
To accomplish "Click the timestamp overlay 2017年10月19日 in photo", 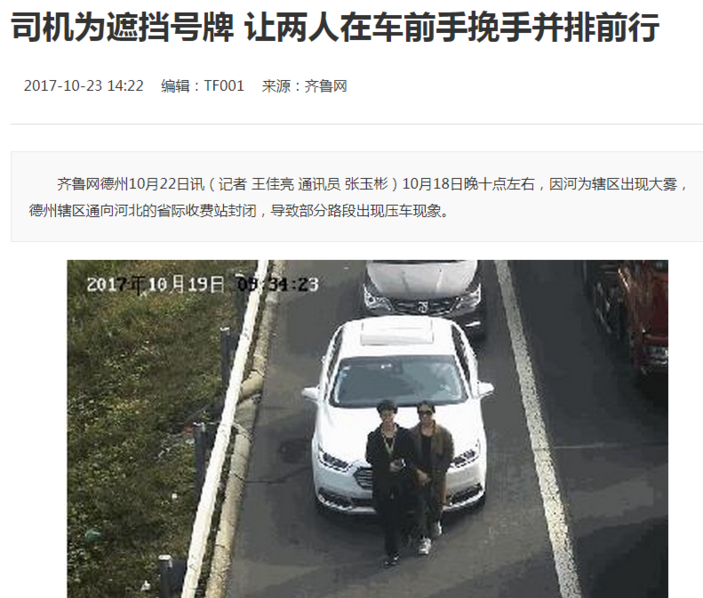I will point(155,284).
